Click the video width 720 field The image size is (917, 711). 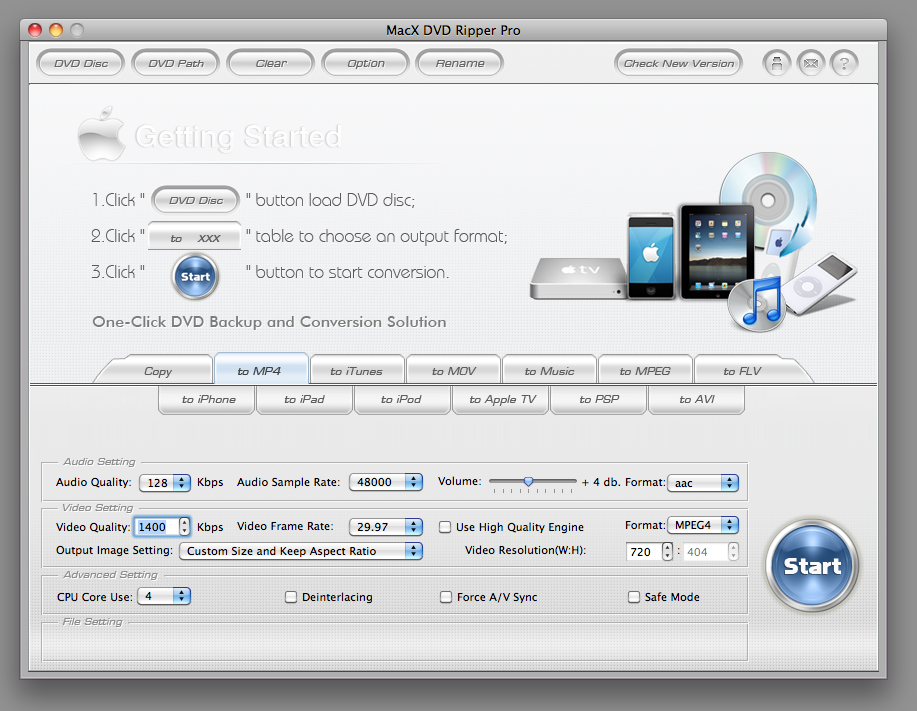pos(644,551)
